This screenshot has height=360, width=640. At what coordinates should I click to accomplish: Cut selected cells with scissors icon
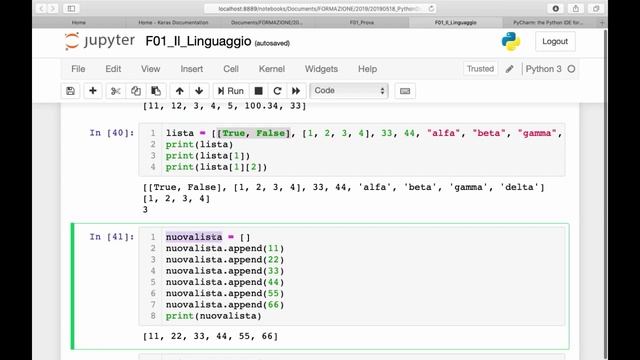pos(116,91)
